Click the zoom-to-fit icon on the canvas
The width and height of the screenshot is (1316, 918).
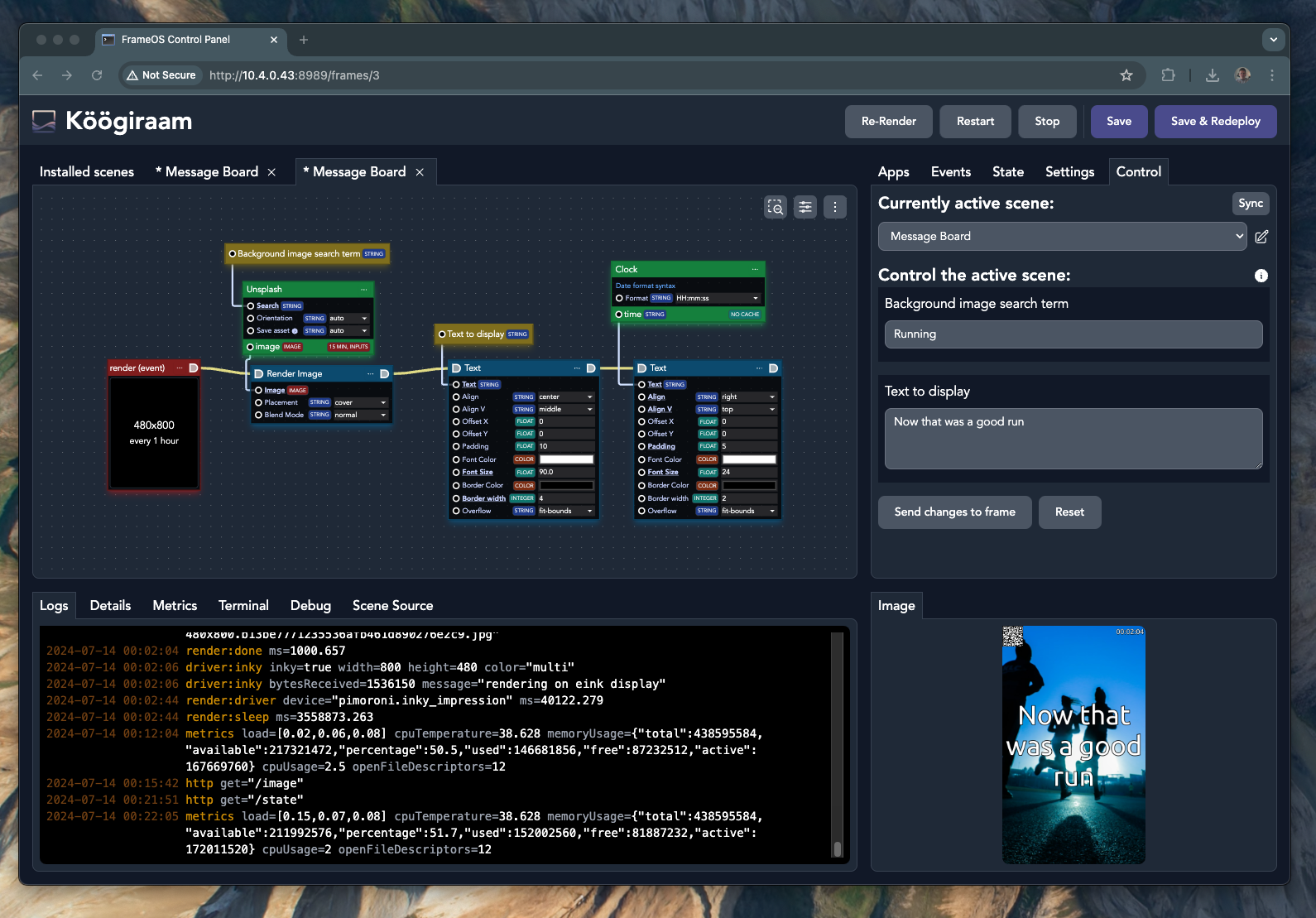coord(775,207)
